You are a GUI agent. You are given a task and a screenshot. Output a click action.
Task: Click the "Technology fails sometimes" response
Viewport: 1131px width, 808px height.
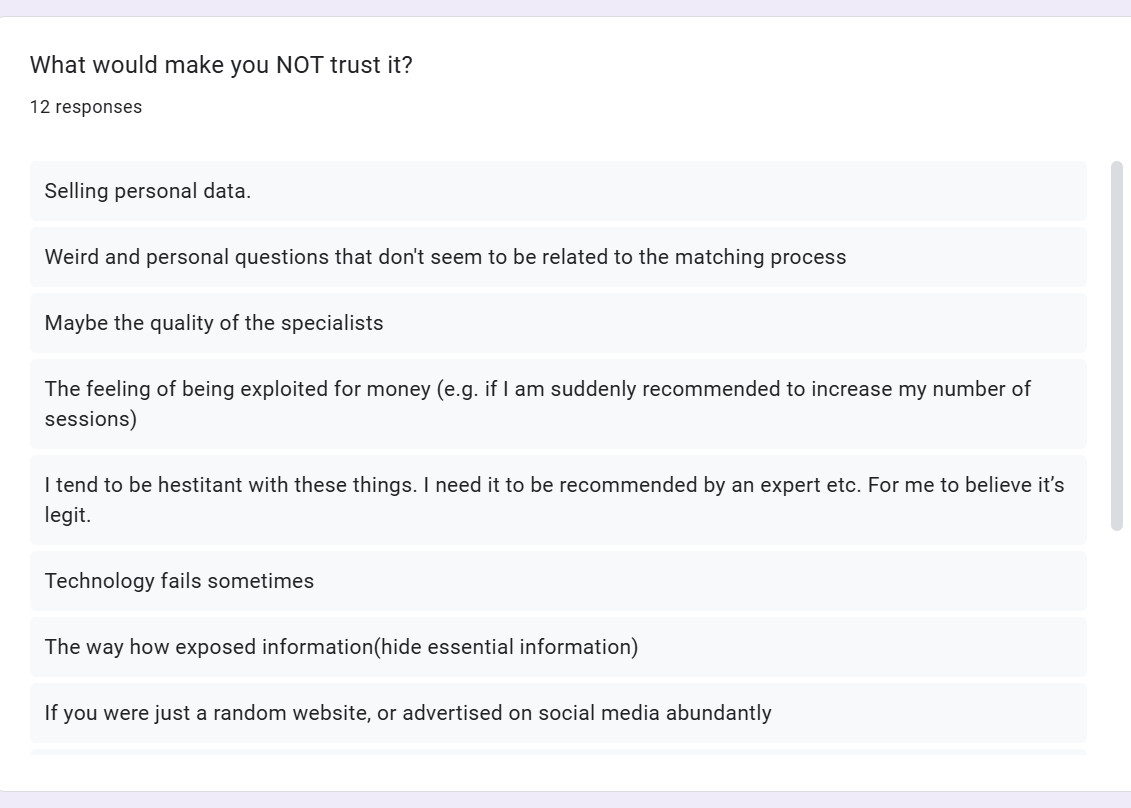coord(179,581)
